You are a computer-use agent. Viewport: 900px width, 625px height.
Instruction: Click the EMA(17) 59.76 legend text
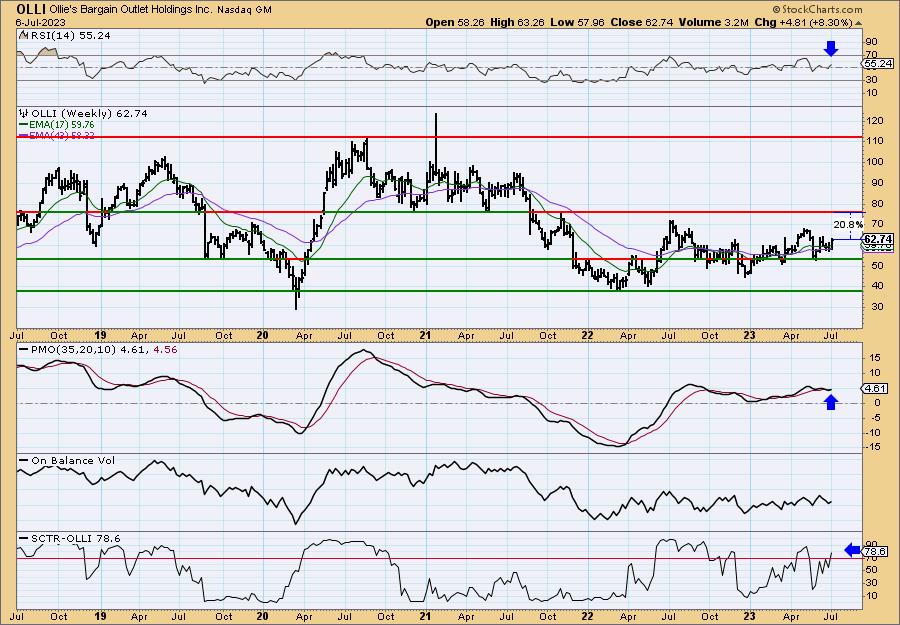[x=61, y=125]
